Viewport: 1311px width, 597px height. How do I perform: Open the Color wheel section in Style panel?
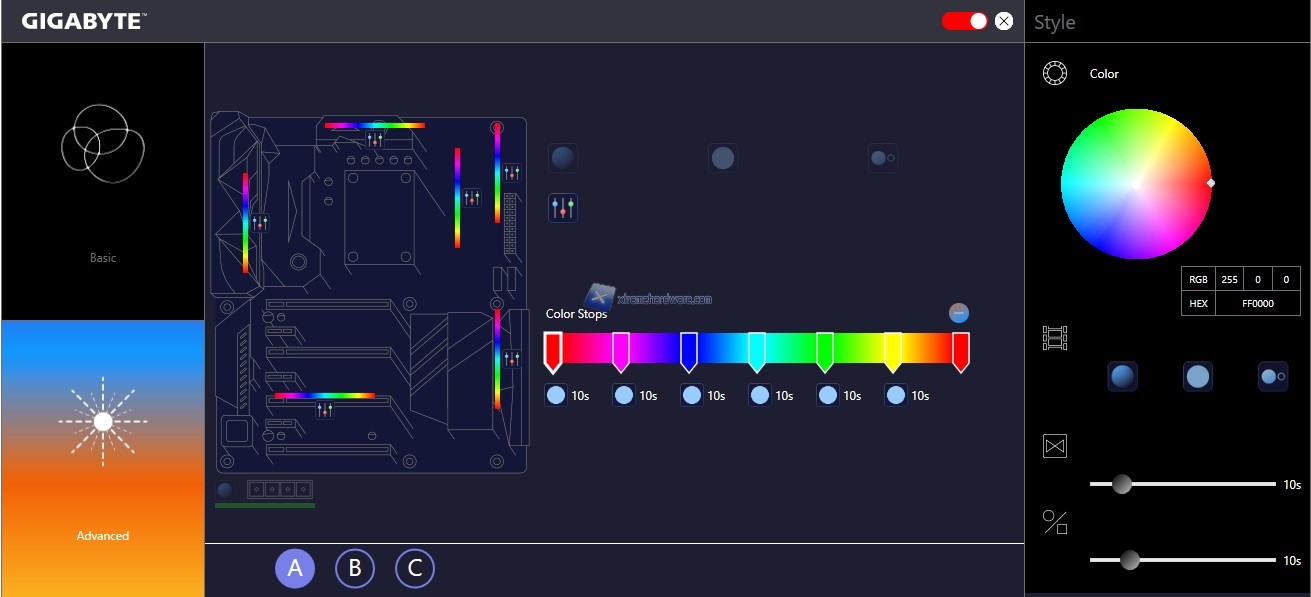(1054, 73)
